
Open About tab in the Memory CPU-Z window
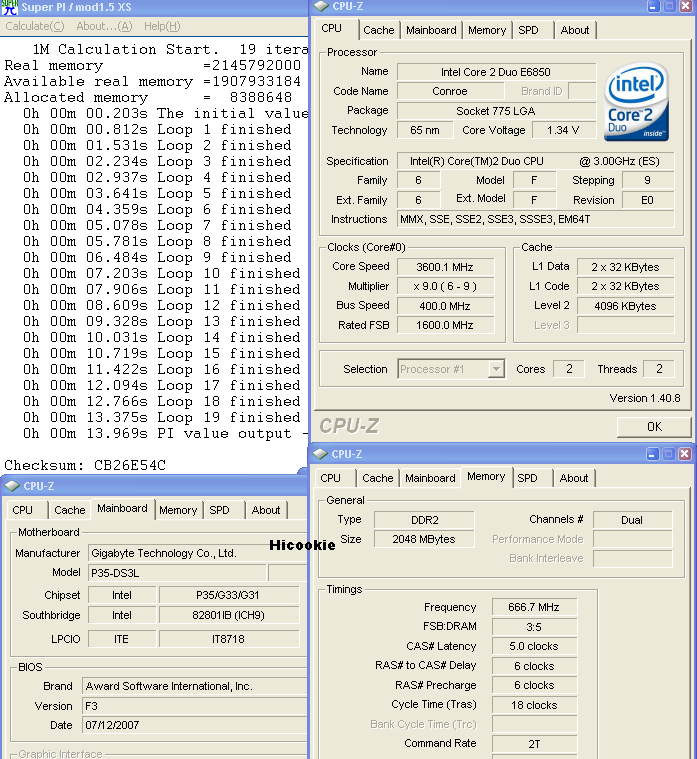[x=574, y=478]
